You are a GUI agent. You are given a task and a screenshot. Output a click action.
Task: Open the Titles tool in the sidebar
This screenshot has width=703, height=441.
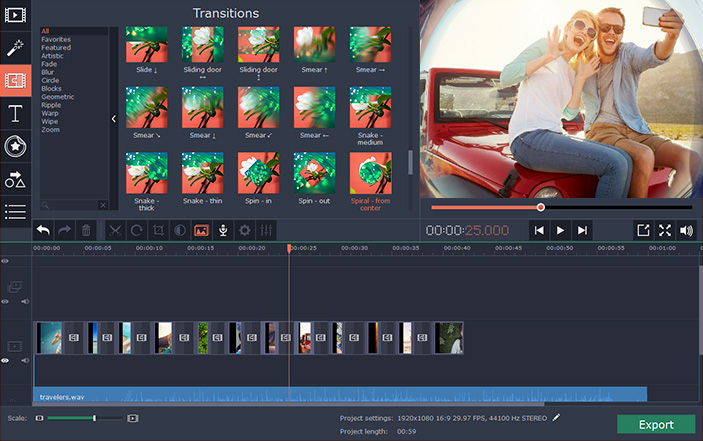(x=15, y=113)
